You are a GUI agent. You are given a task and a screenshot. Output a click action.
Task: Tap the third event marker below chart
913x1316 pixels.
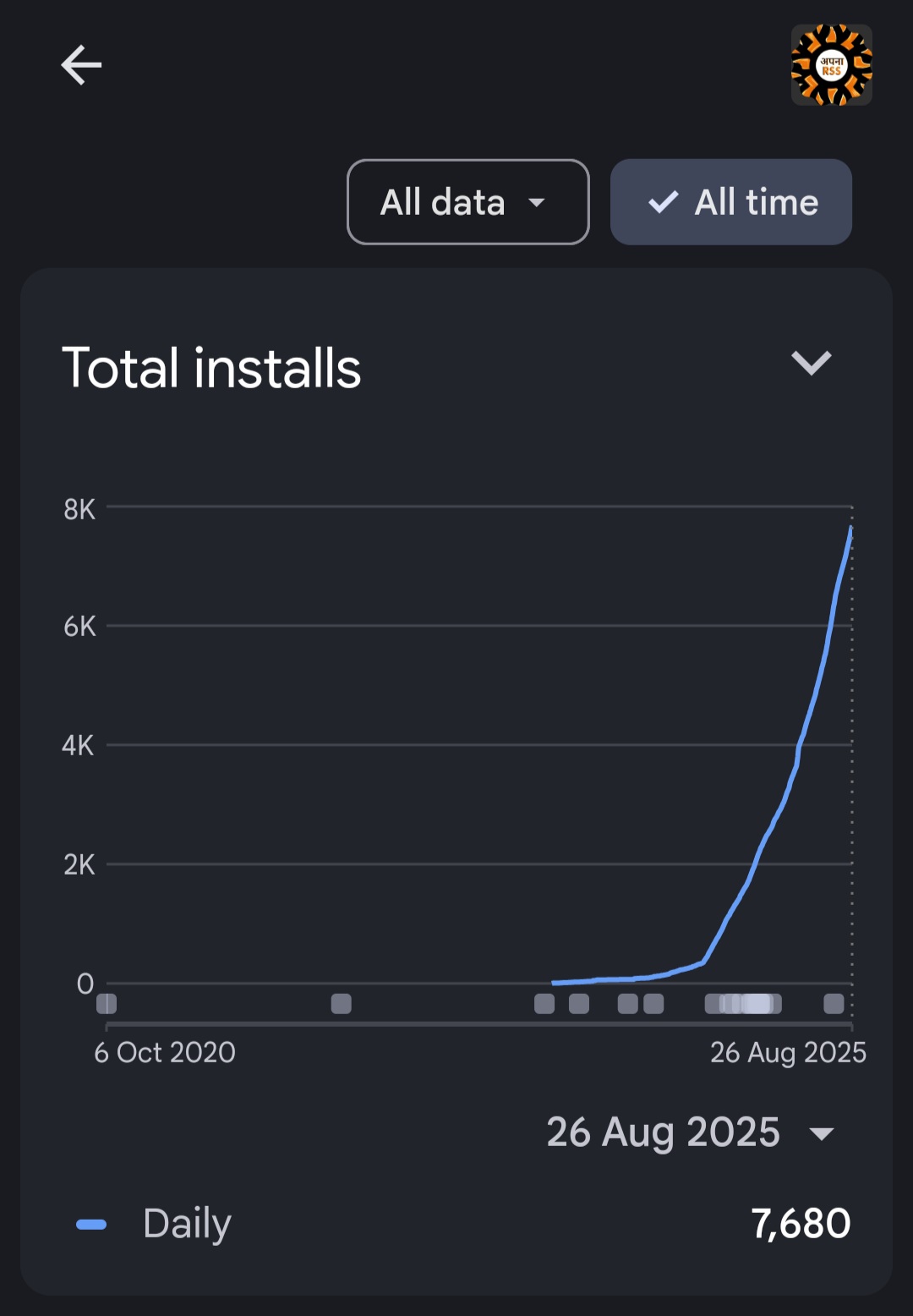click(544, 1004)
